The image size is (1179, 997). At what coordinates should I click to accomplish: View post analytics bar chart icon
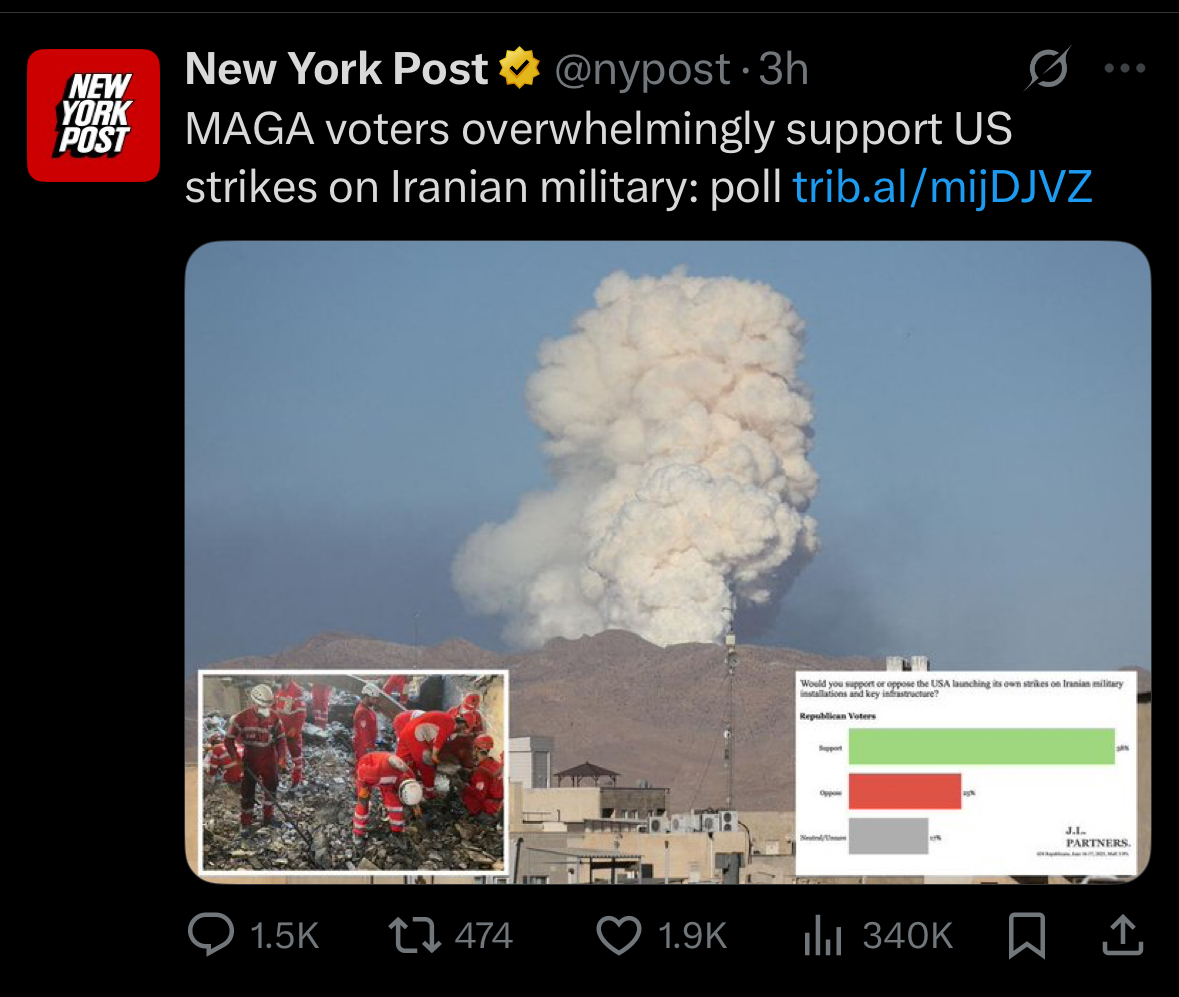pyautogui.click(x=823, y=935)
